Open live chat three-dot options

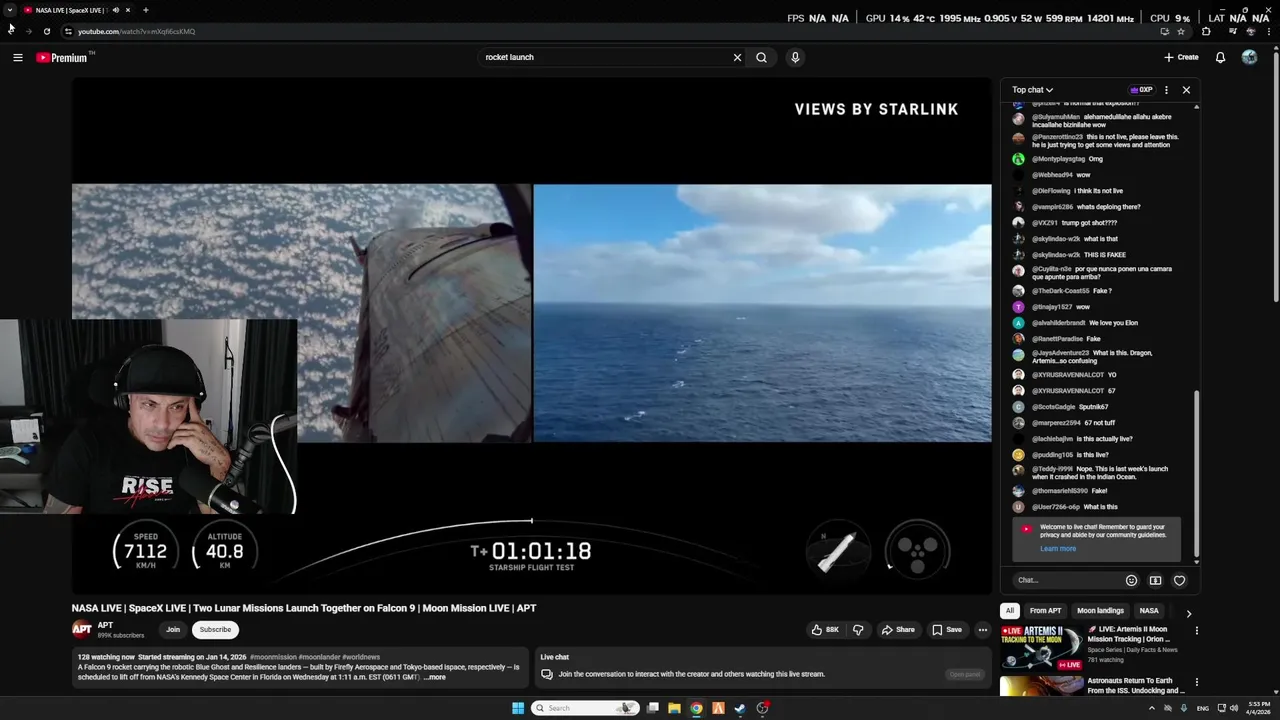(1166, 90)
